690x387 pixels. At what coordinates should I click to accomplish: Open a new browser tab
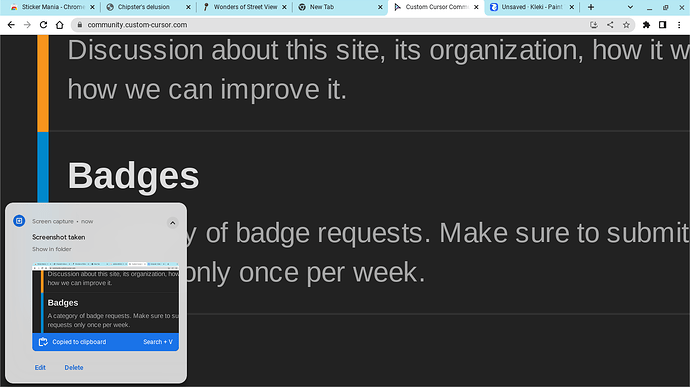click(x=591, y=7)
